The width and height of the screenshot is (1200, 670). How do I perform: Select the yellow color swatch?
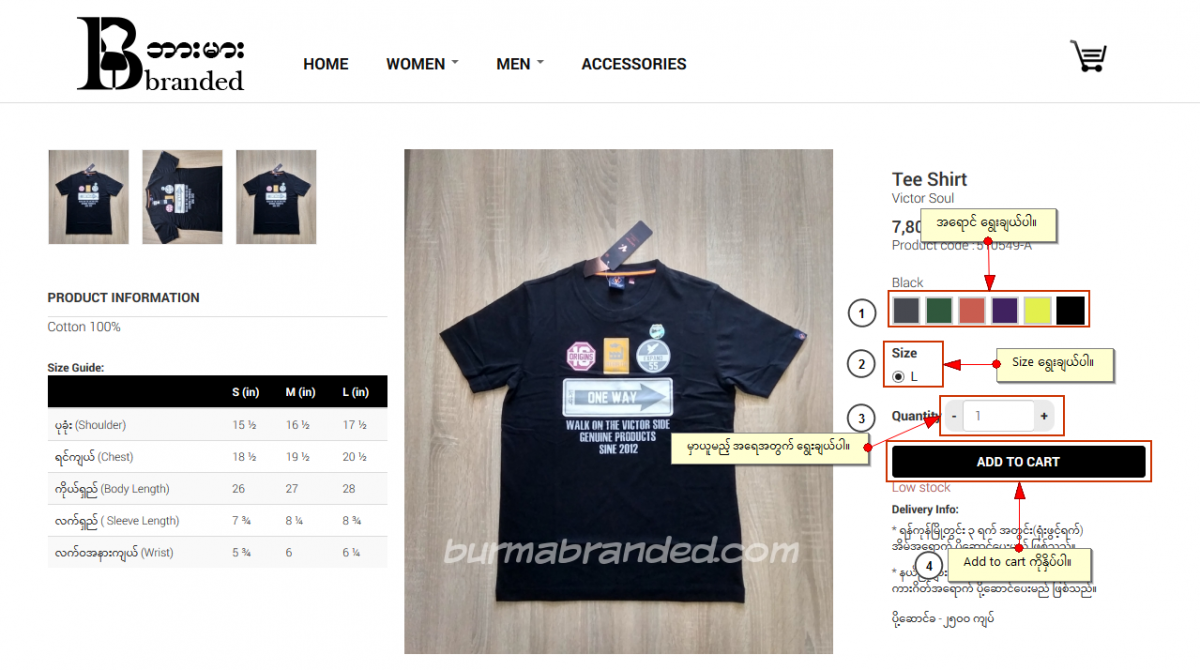coord(1038,310)
